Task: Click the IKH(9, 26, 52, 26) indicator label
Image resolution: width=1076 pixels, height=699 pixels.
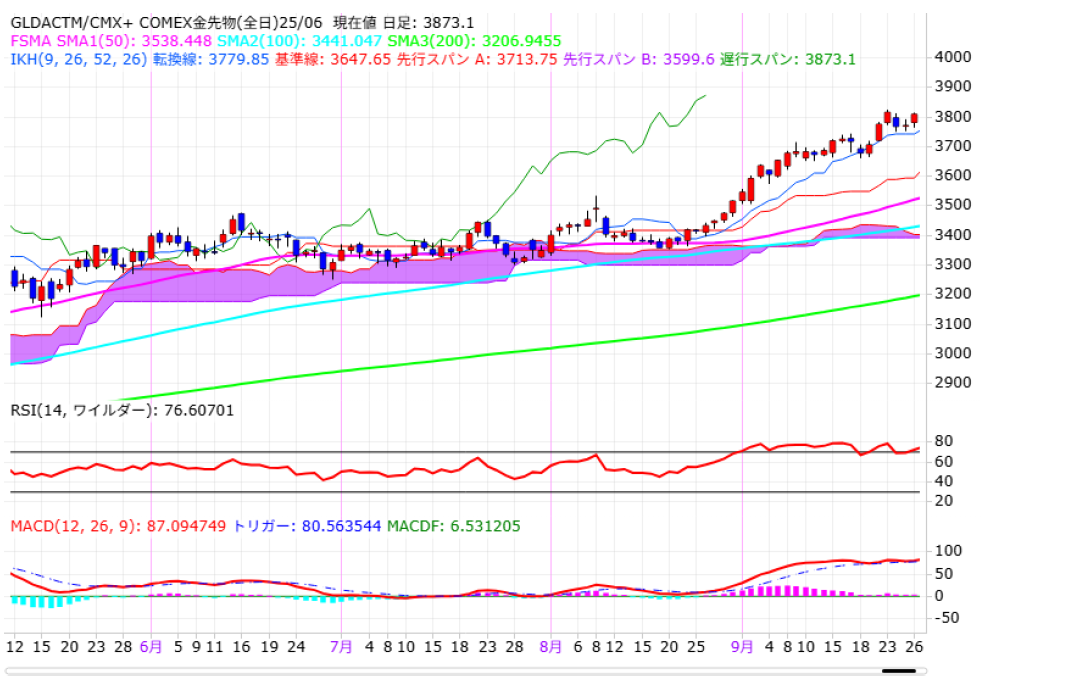Action: tap(79, 60)
